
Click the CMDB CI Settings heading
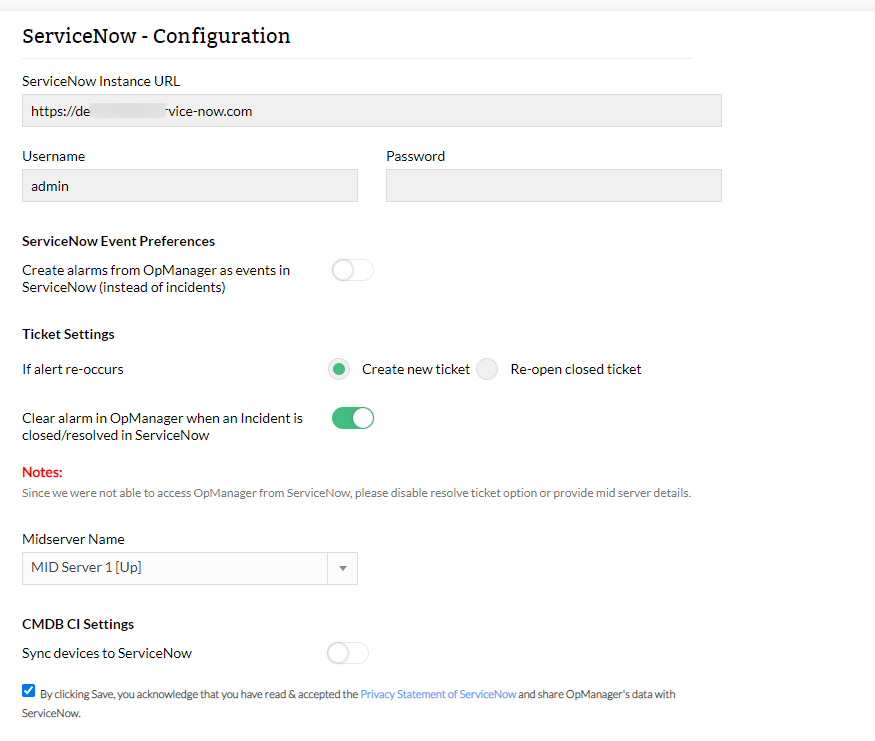(x=78, y=624)
